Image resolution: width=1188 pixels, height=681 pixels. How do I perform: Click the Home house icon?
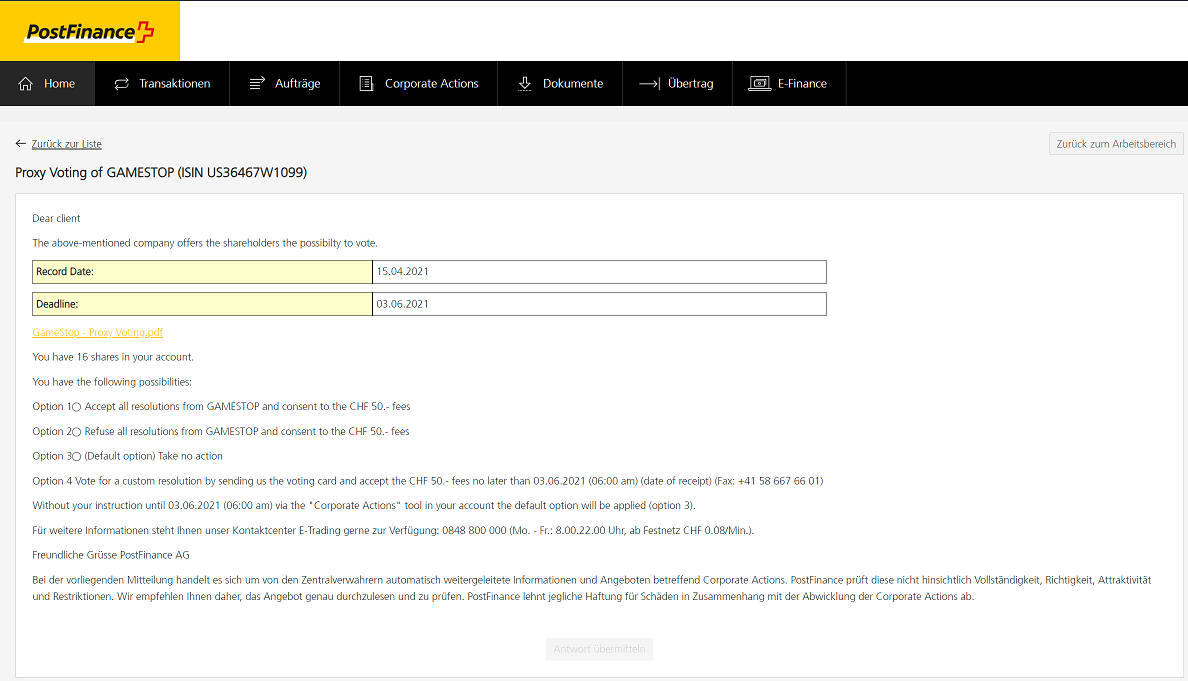(26, 83)
